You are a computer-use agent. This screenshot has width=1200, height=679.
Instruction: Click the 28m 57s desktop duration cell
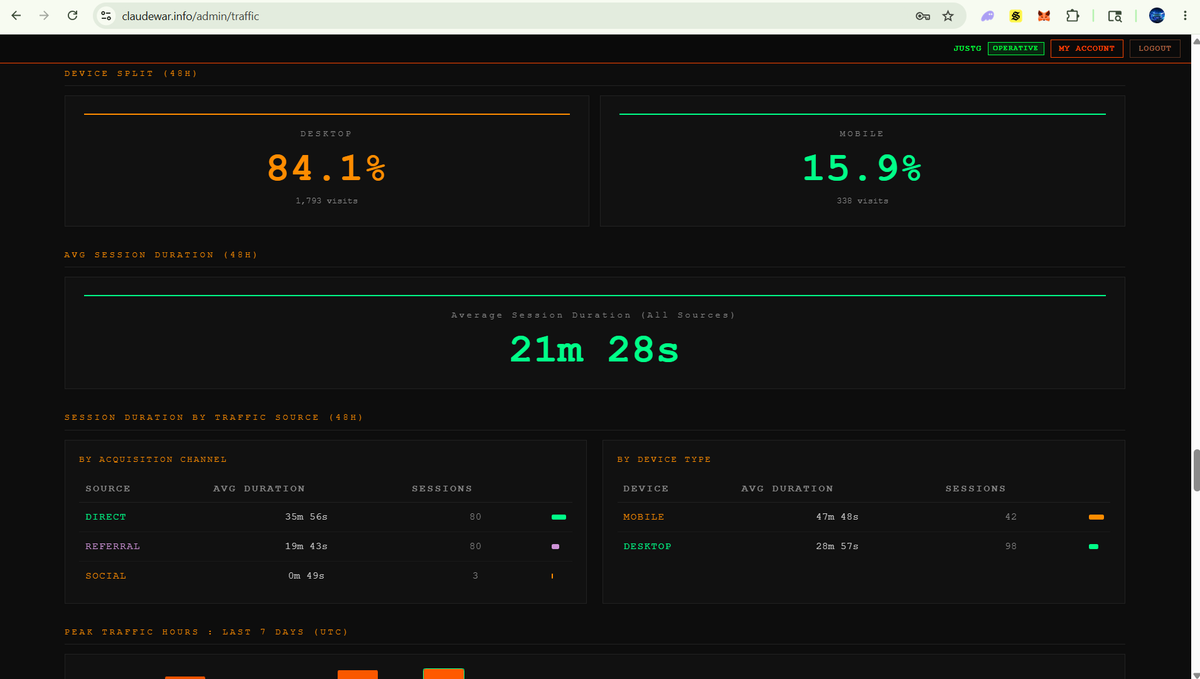coord(837,546)
